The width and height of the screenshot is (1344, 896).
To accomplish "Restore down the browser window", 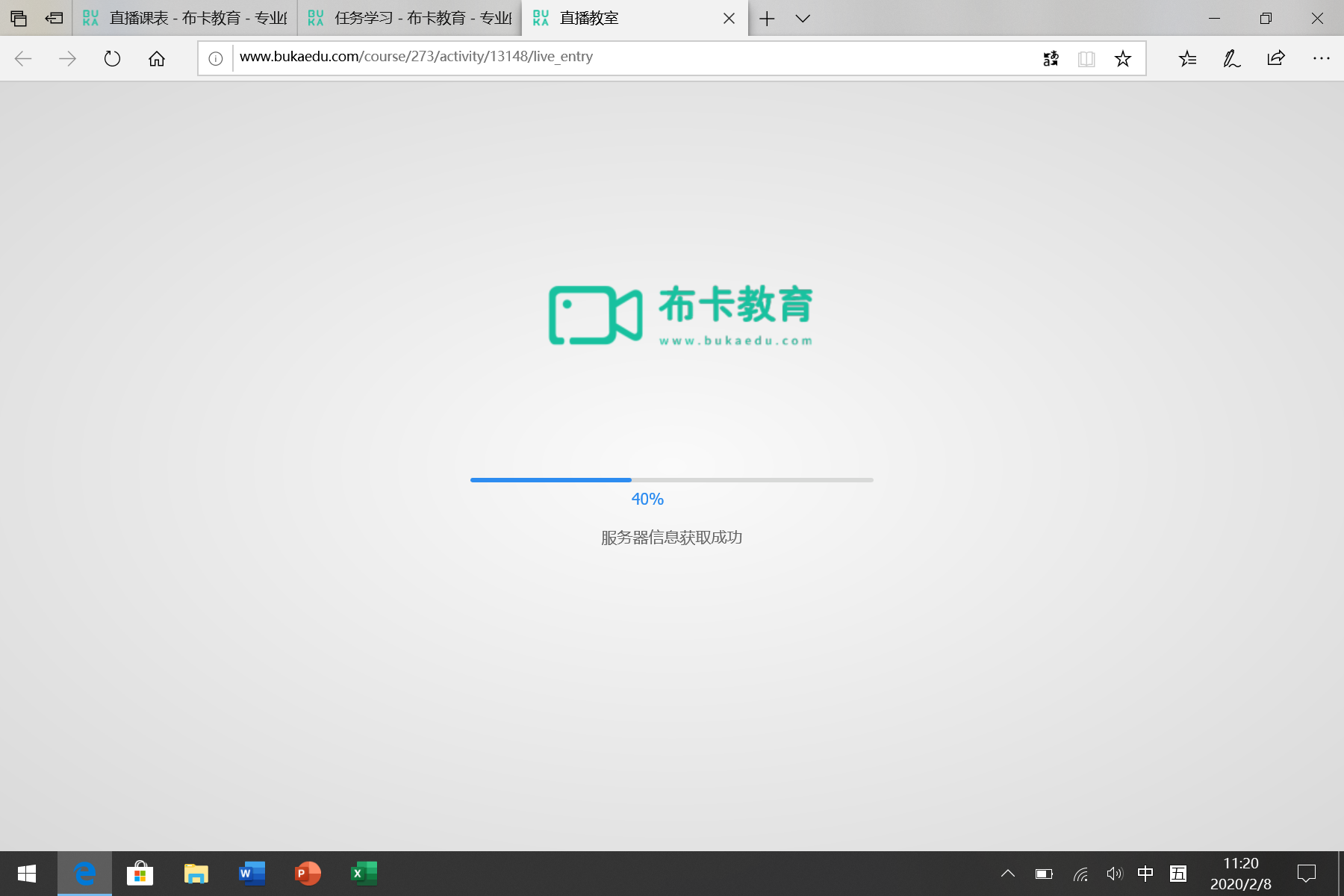I will click(x=1266, y=18).
